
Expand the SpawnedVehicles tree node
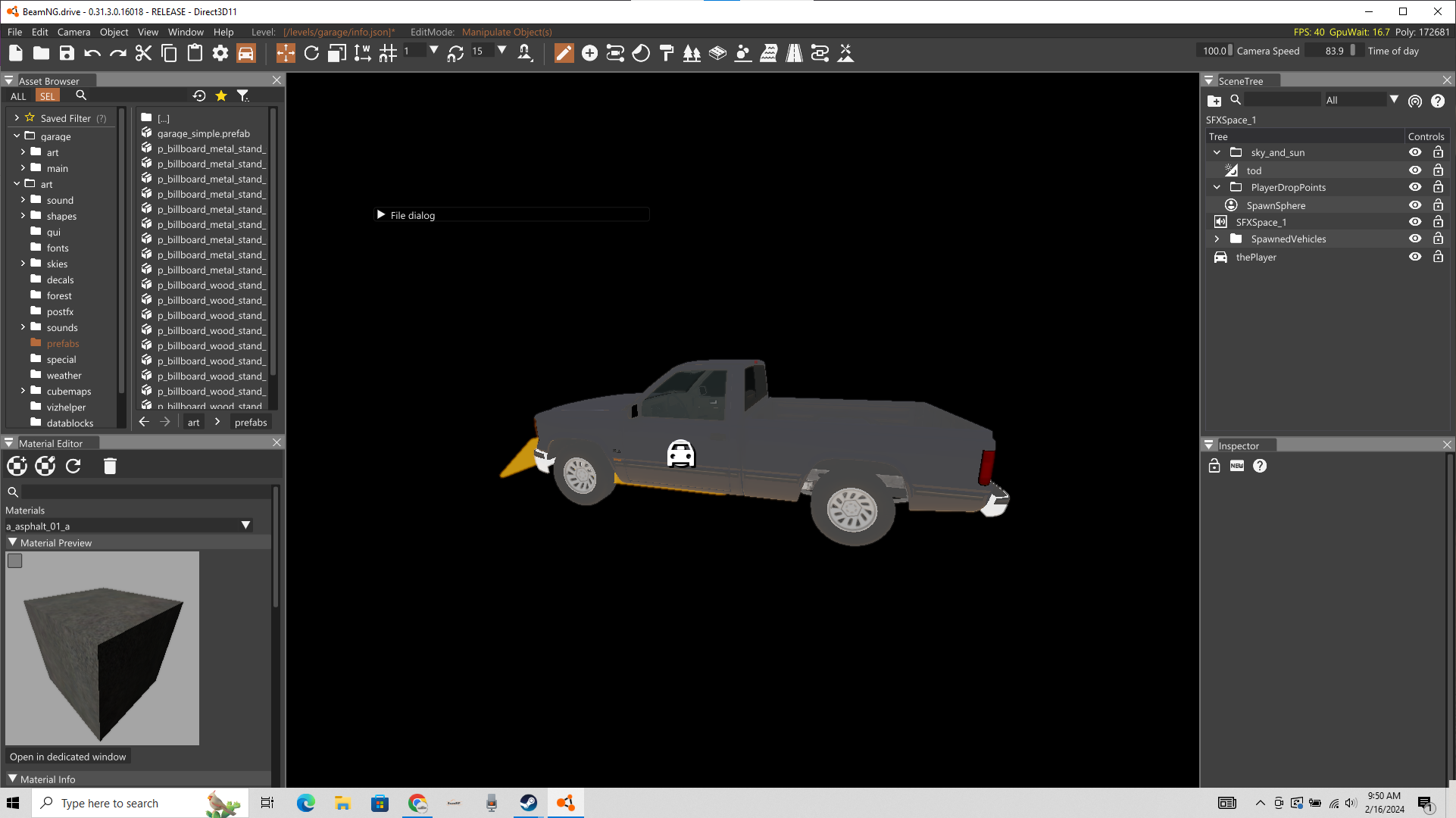(x=1217, y=239)
